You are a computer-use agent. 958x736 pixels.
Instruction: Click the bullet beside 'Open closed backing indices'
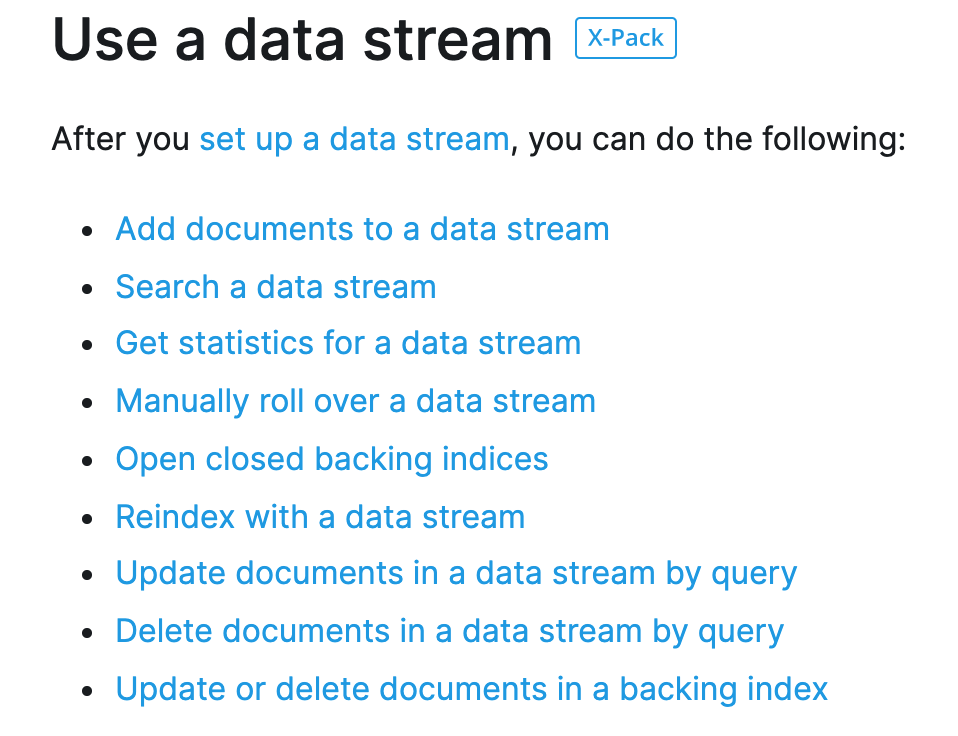click(87, 461)
